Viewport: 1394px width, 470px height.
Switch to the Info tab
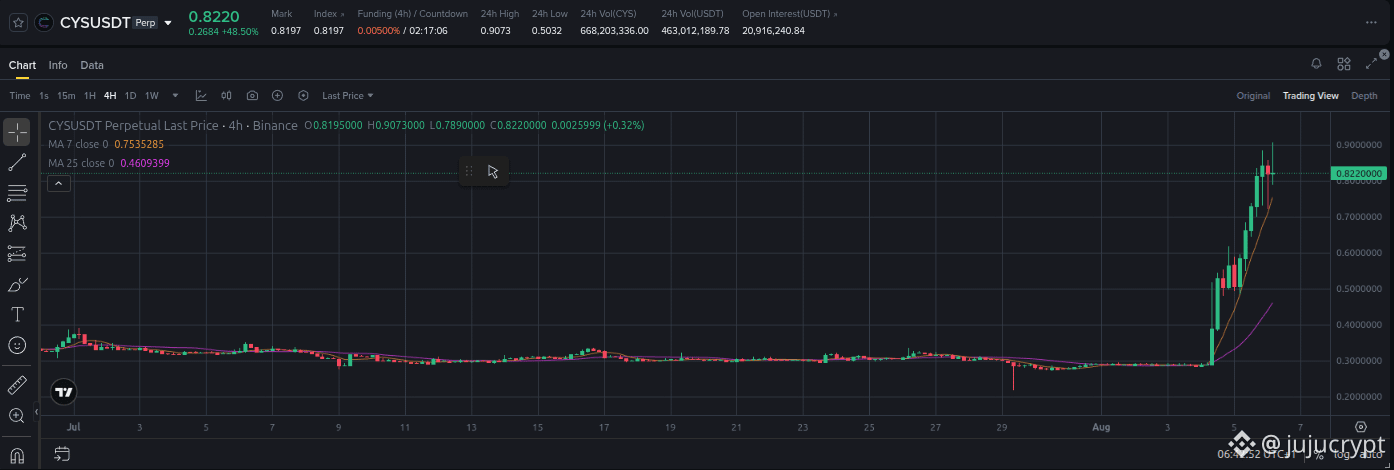click(x=58, y=65)
